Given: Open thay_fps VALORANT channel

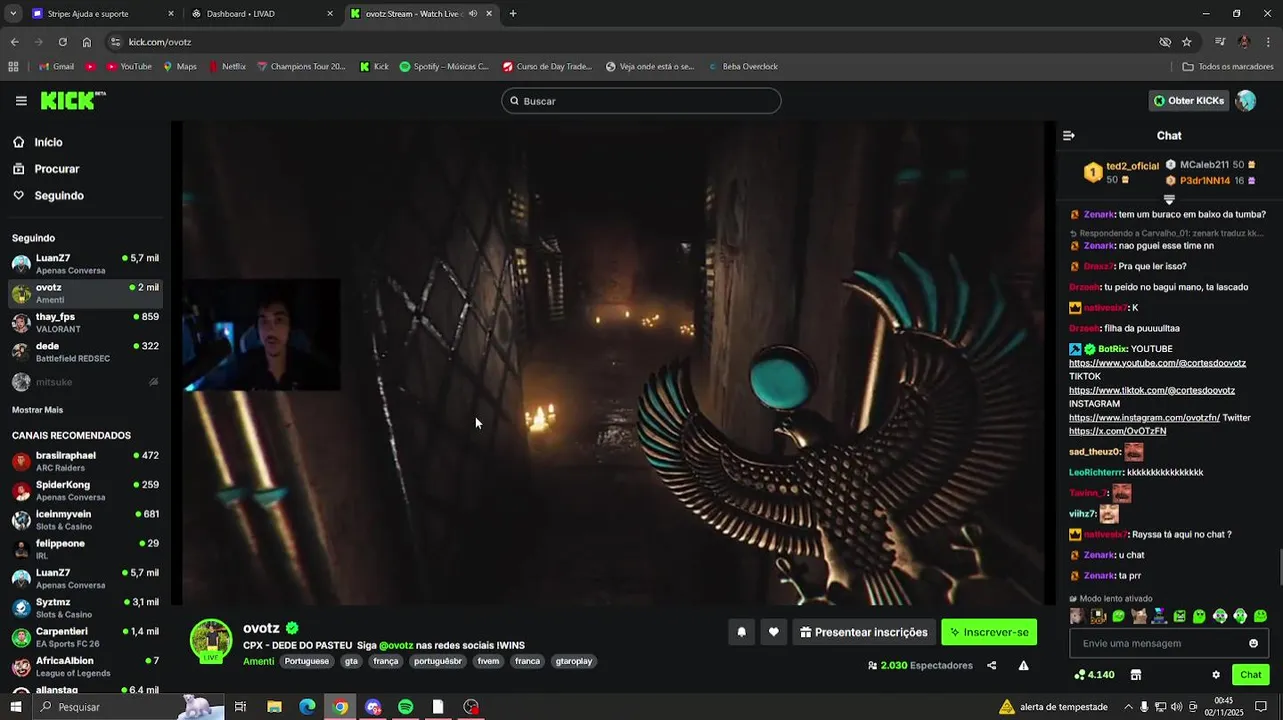Looking at the screenshot, I should pos(85,323).
